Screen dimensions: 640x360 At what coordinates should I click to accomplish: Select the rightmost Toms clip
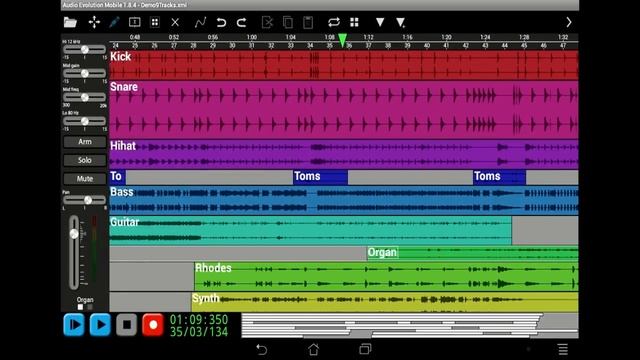point(499,177)
